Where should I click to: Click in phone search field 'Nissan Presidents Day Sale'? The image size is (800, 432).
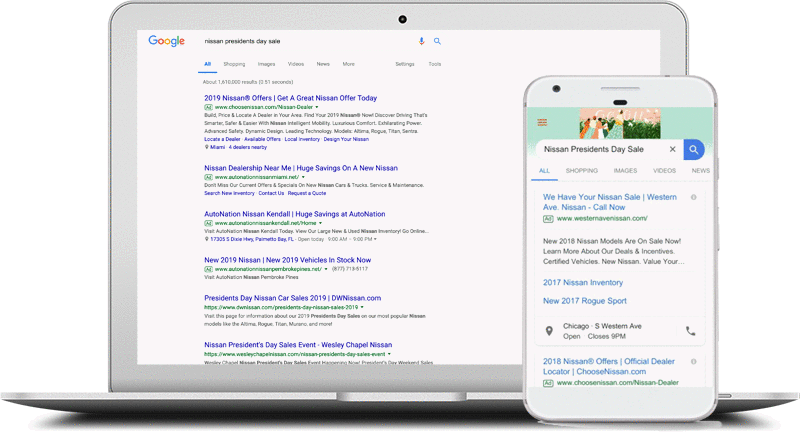pyautogui.click(x=594, y=149)
